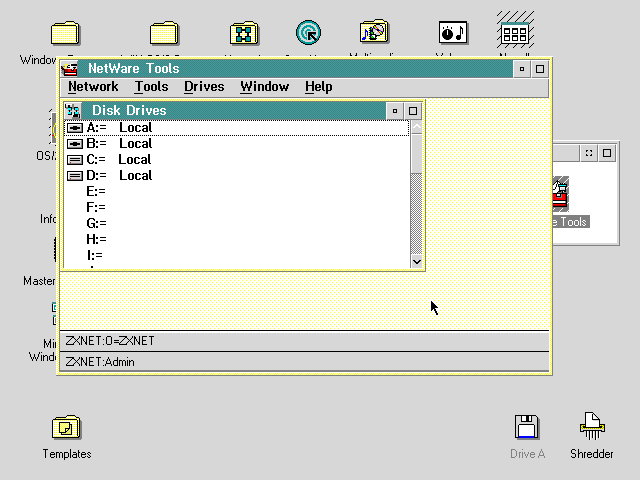This screenshot has width=640, height=480.
Task: Maximize the Disk Drives child window
Action: (413, 111)
